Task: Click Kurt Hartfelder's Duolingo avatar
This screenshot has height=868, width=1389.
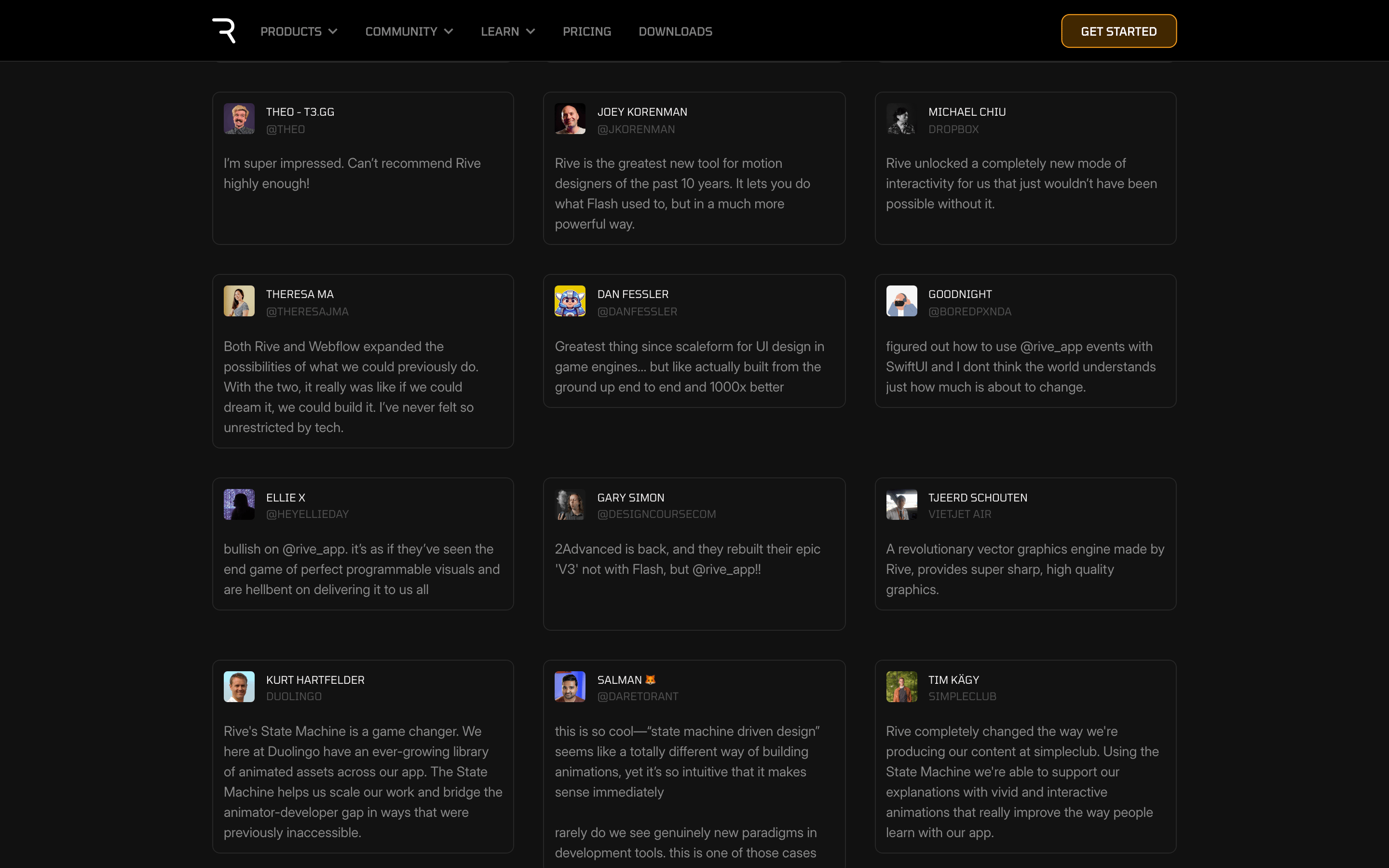Action: click(239, 687)
